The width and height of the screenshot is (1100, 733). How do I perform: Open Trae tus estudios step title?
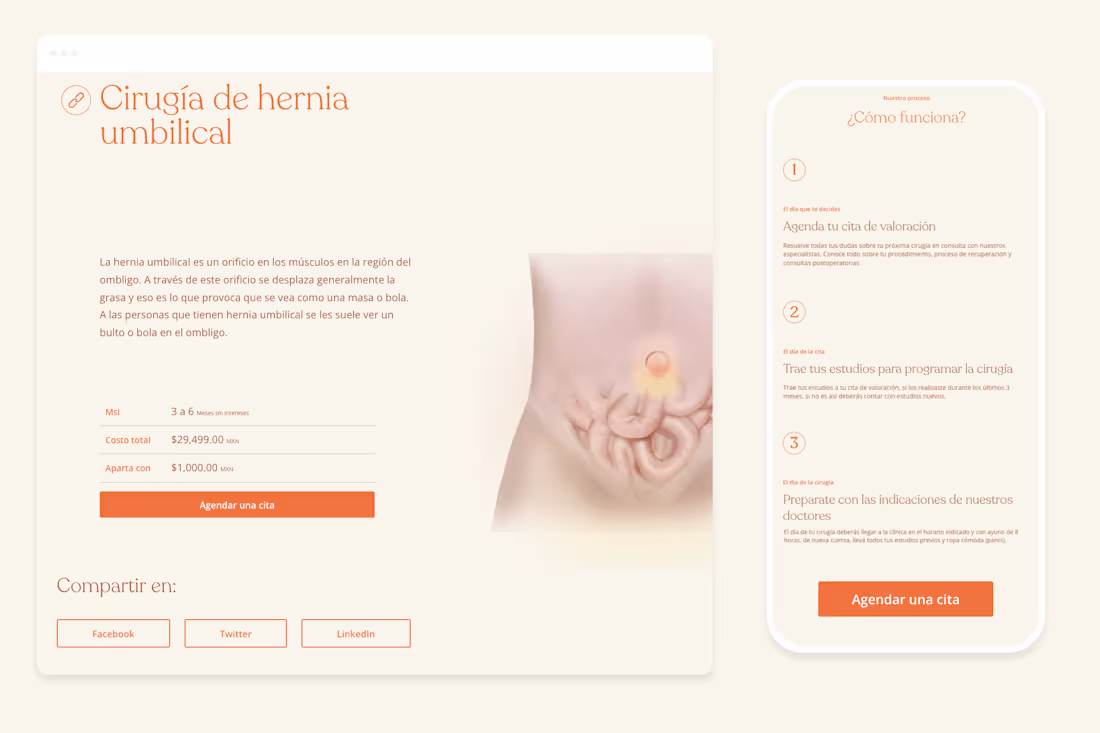click(x=898, y=368)
